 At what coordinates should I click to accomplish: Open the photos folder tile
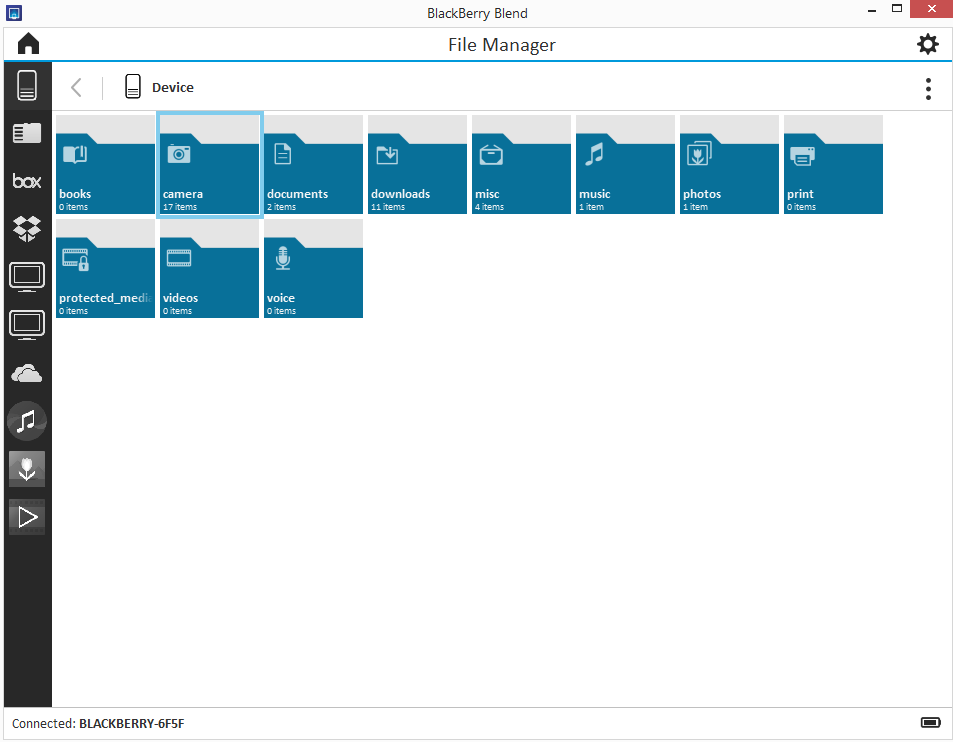729,164
